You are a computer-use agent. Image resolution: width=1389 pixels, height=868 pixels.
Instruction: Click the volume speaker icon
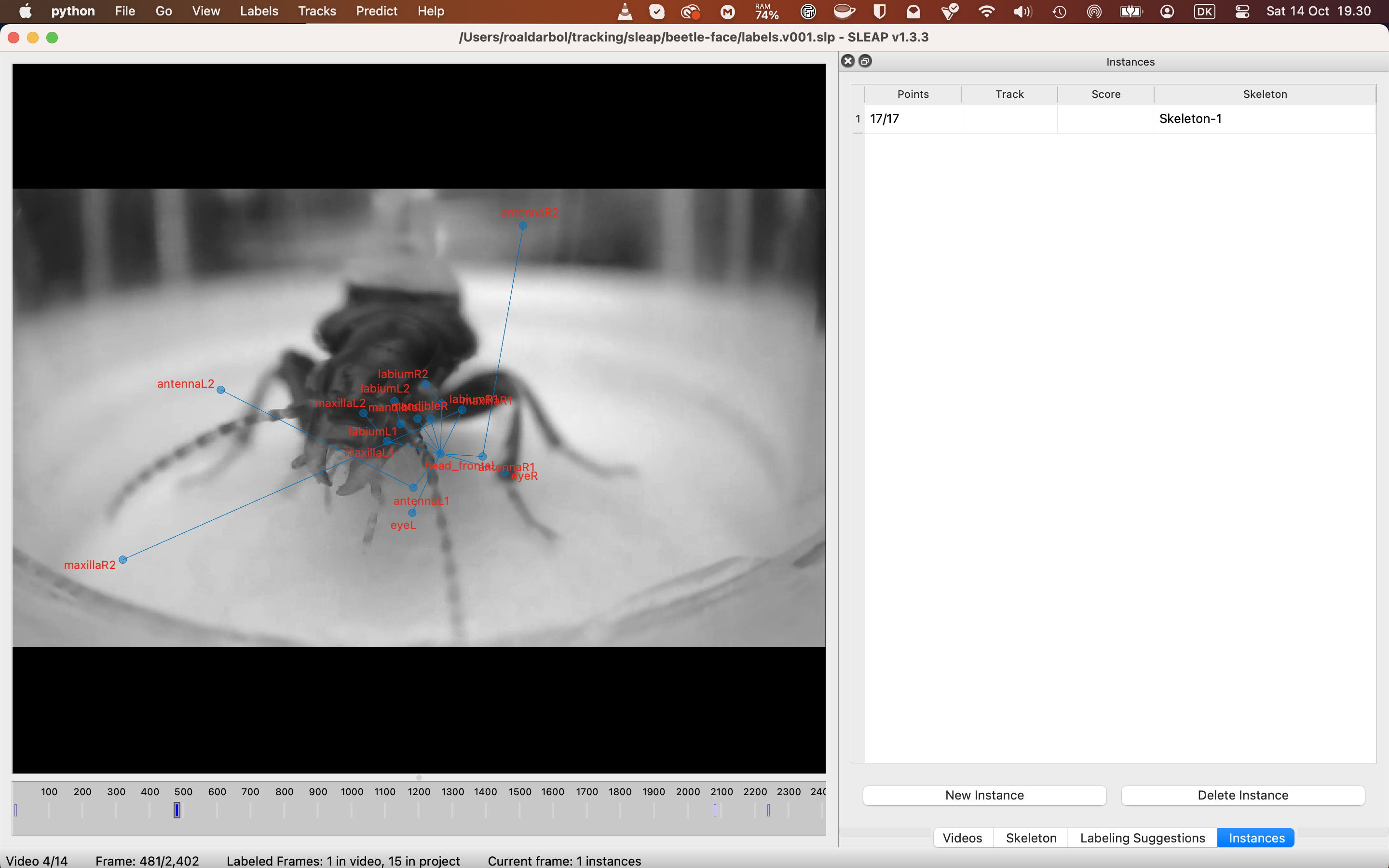click(x=1022, y=12)
